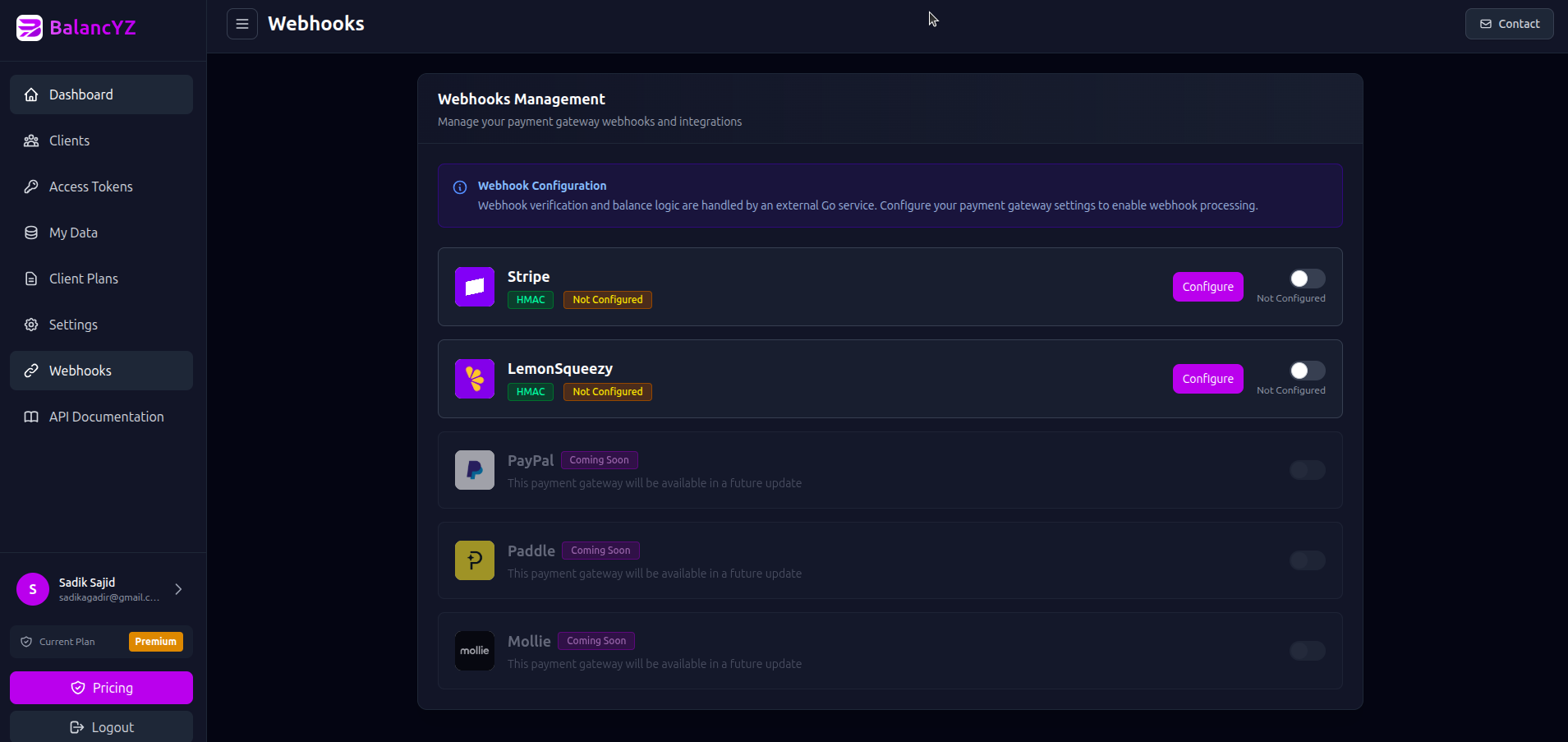Select the Stripe gateway logo
Viewport: 1568px width, 742px height.
click(x=474, y=287)
